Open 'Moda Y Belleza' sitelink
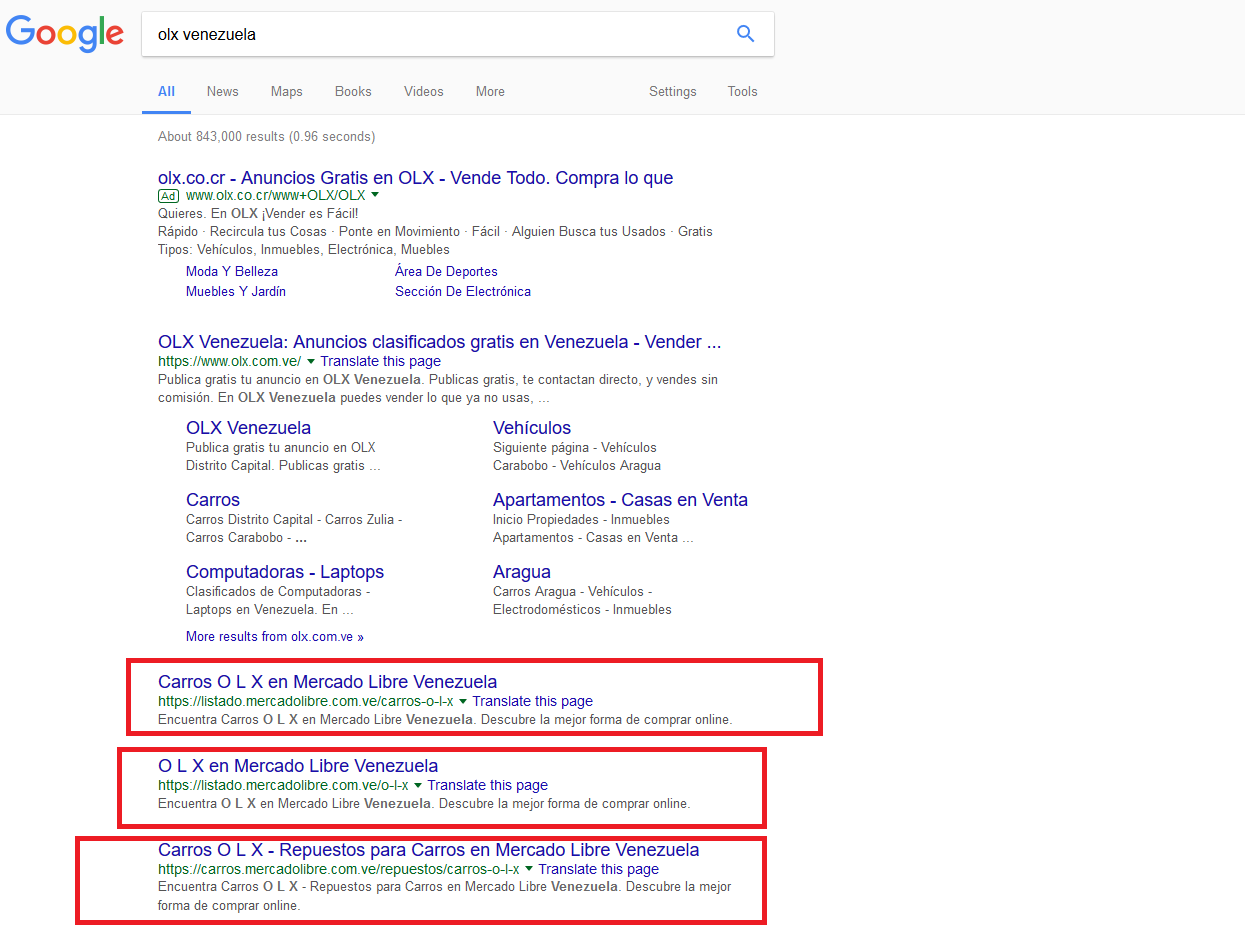 pos(232,271)
